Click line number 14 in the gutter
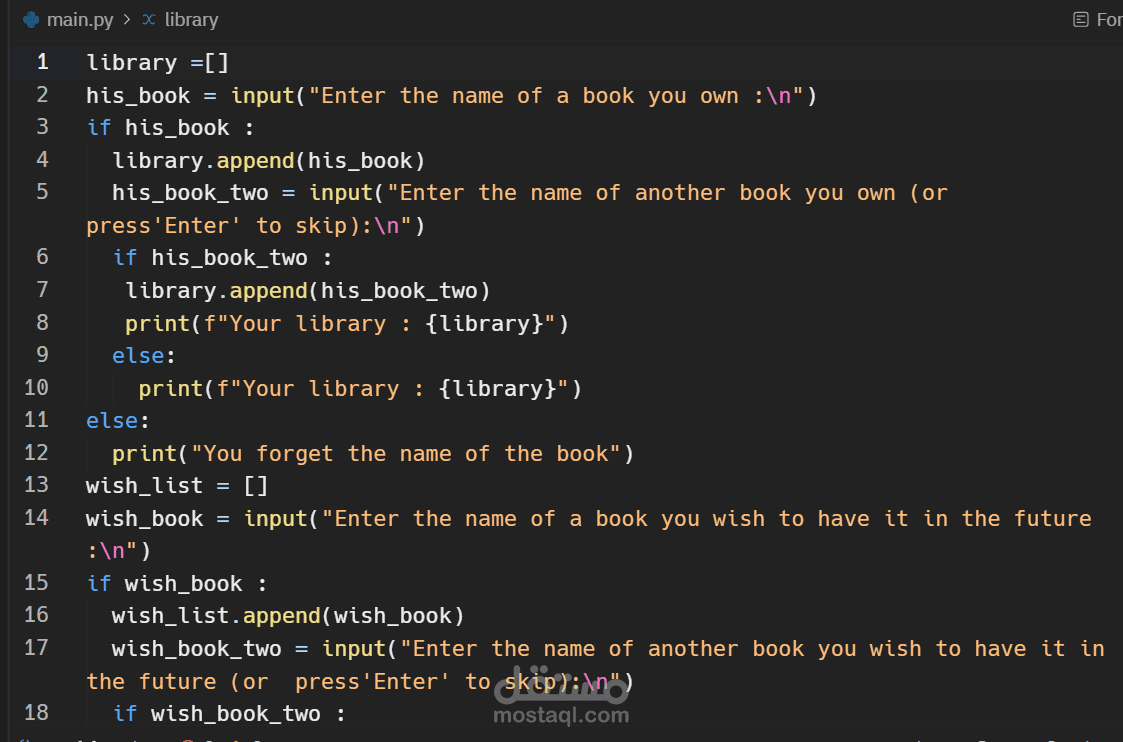Image resolution: width=1123 pixels, height=742 pixels. point(37,517)
